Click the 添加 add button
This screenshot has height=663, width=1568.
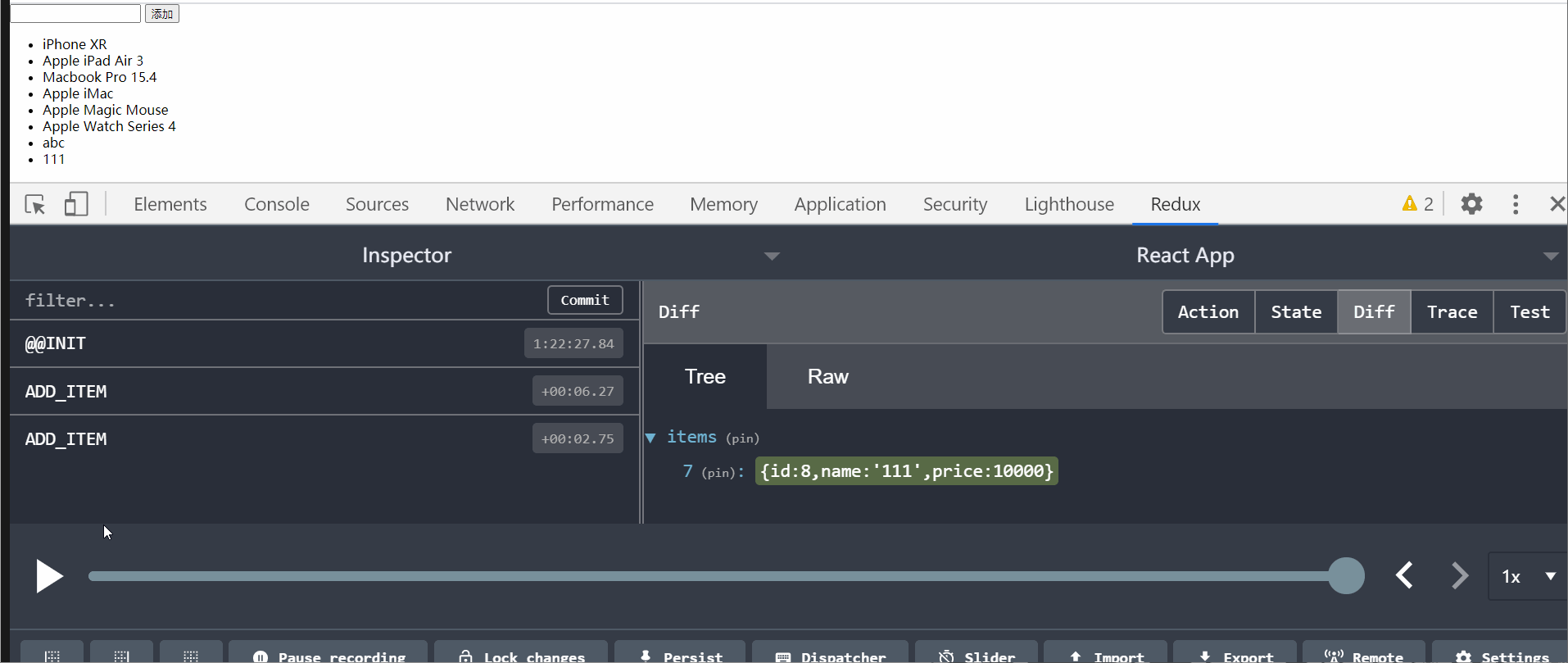click(162, 14)
